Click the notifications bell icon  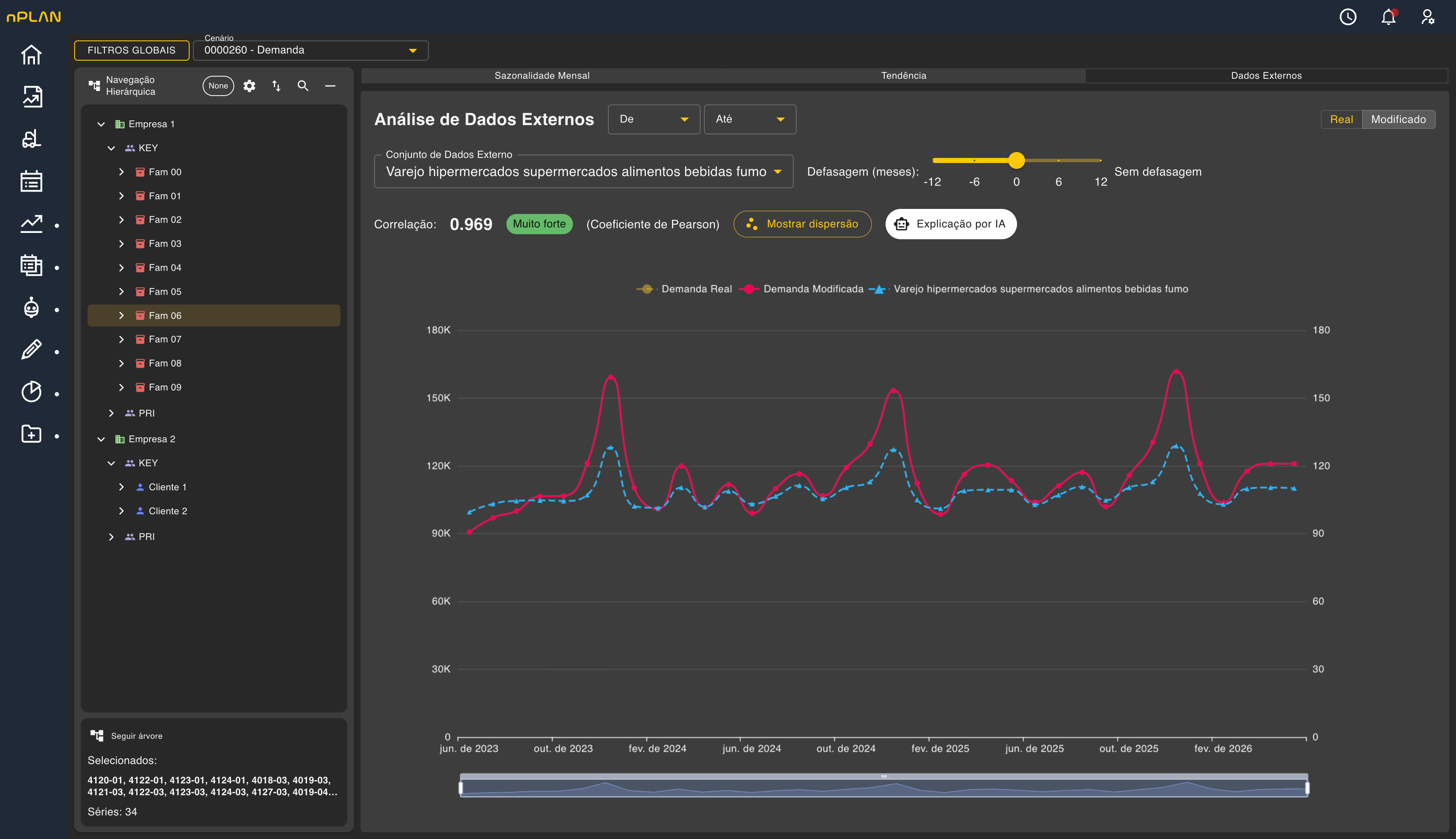pyautogui.click(x=1388, y=17)
